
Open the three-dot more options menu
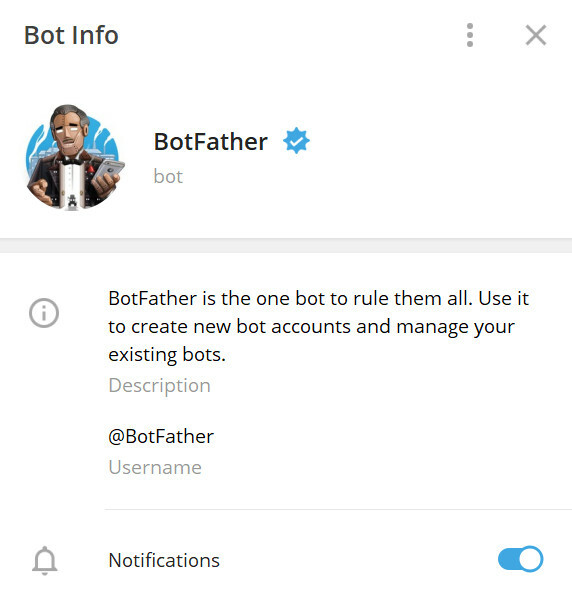[470, 35]
